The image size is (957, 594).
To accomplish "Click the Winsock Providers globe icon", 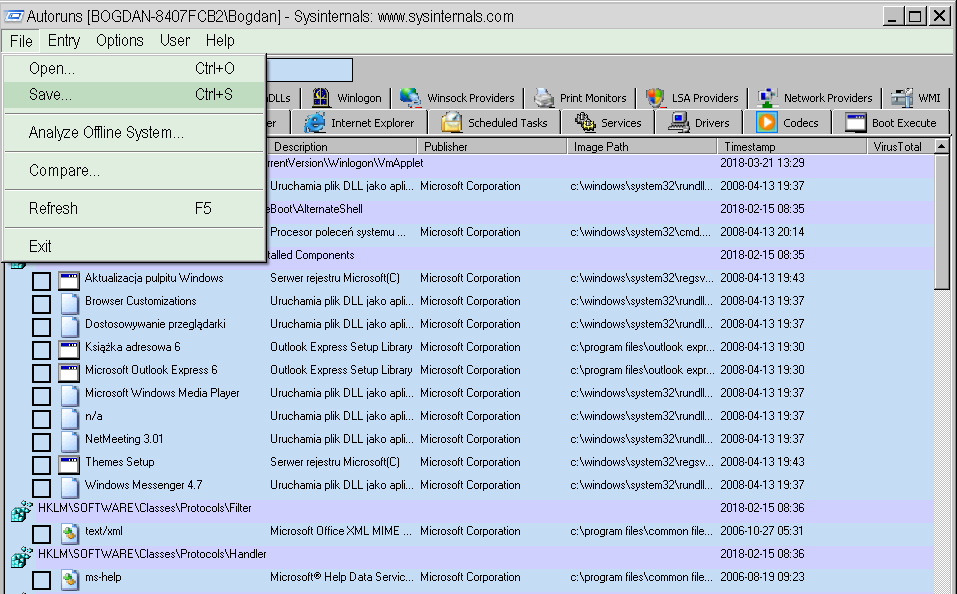I will click(x=410, y=98).
